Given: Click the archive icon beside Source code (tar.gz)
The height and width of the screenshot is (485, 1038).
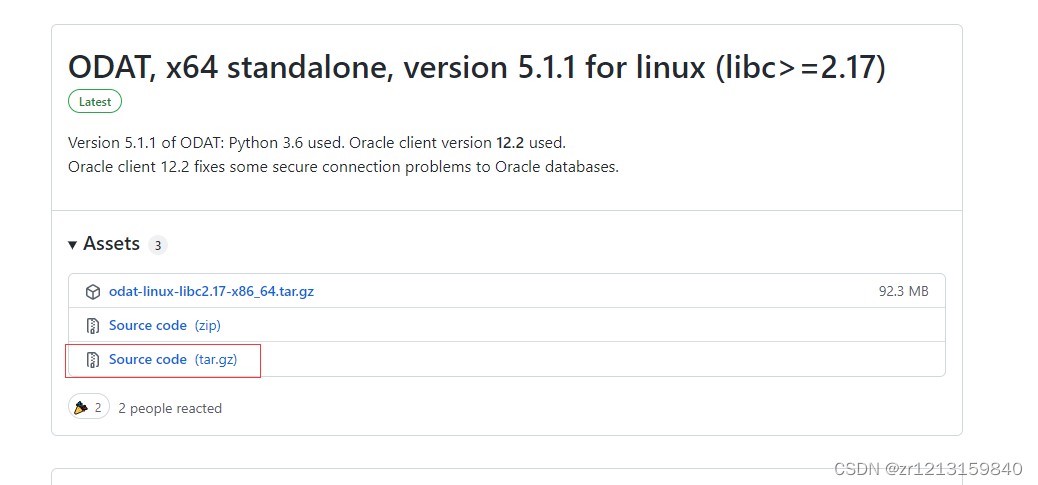Looking at the screenshot, I should 93,360.
